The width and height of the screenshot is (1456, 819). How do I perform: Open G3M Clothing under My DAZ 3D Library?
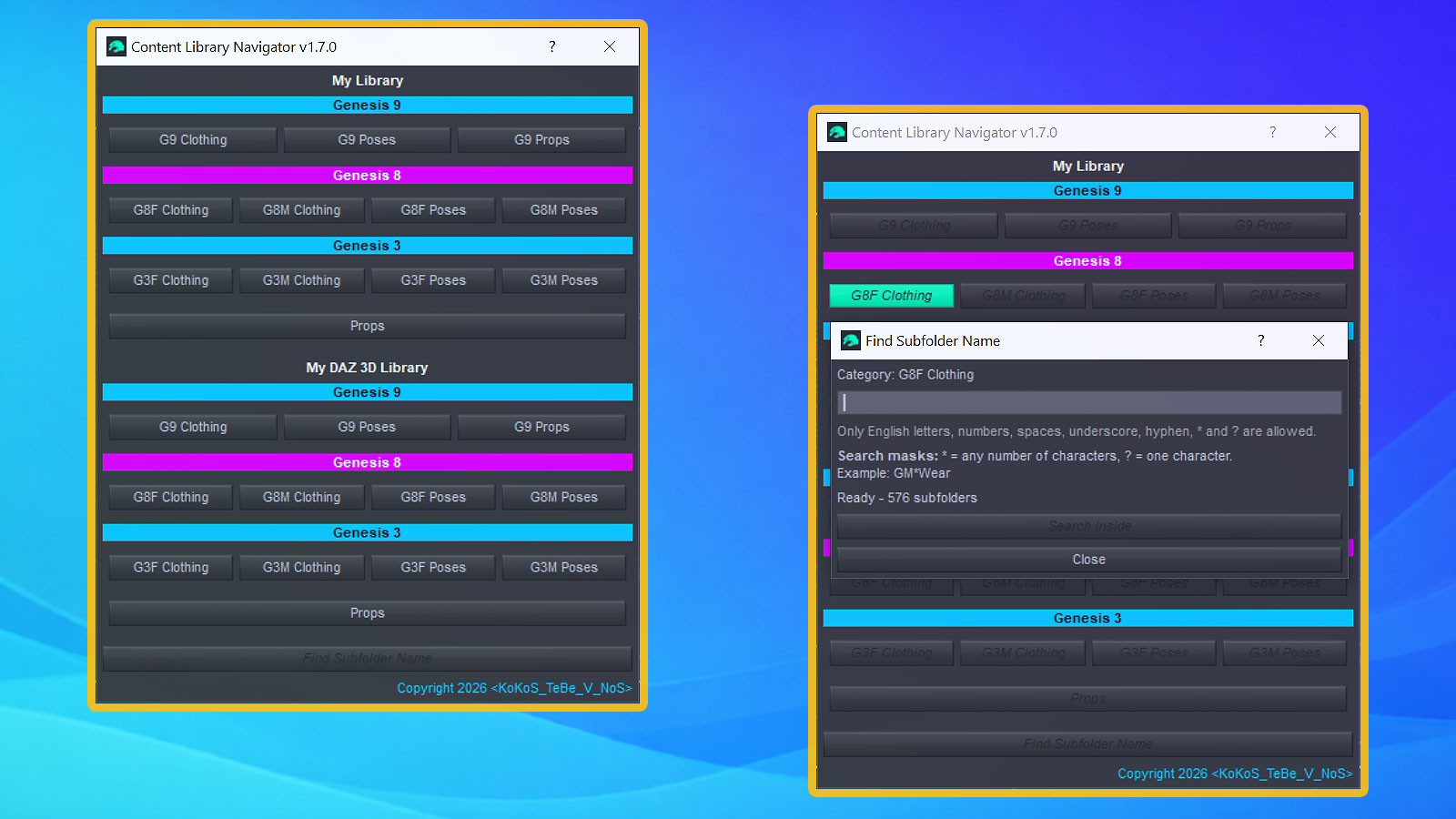click(x=302, y=567)
